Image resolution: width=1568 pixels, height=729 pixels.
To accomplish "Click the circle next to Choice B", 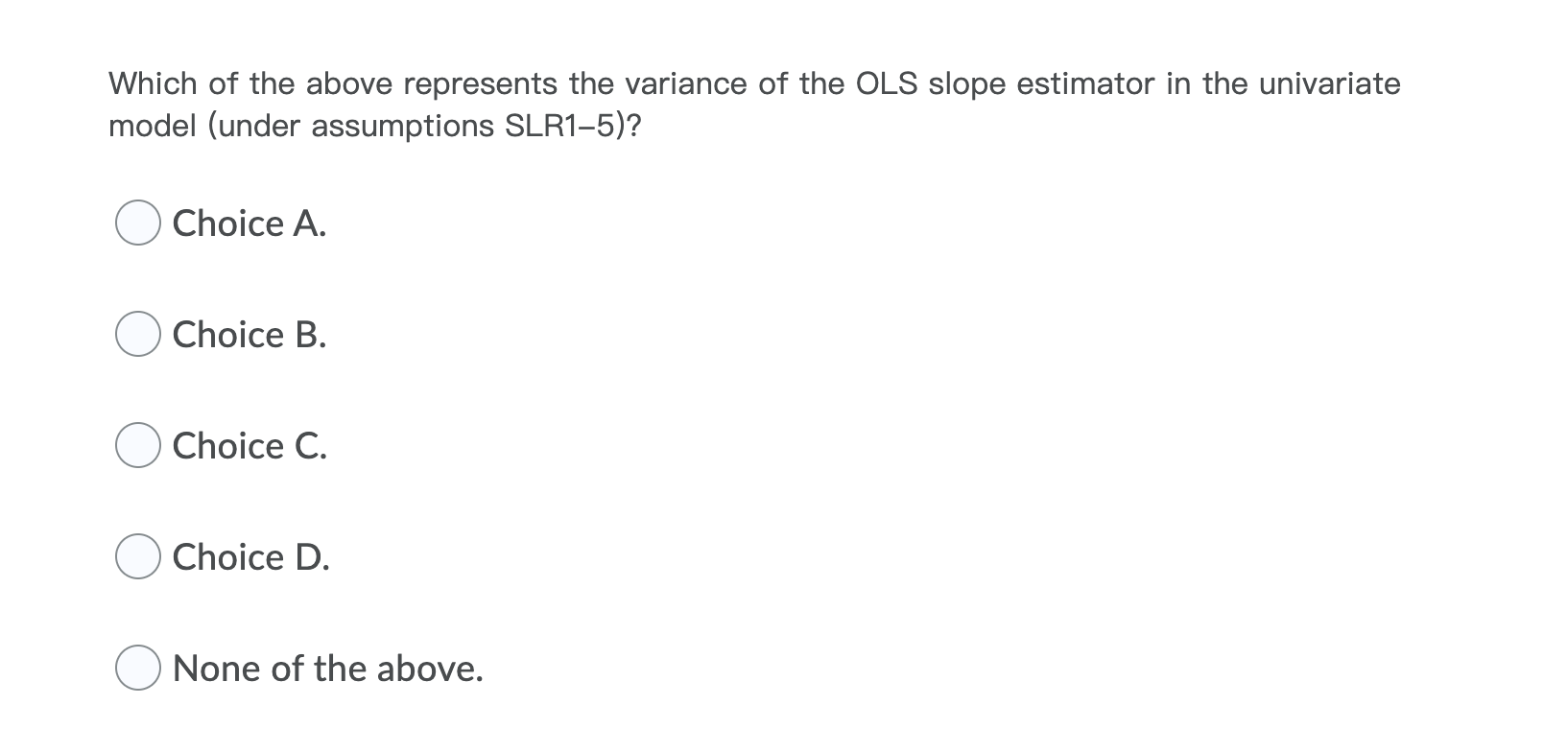I will coord(138,335).
